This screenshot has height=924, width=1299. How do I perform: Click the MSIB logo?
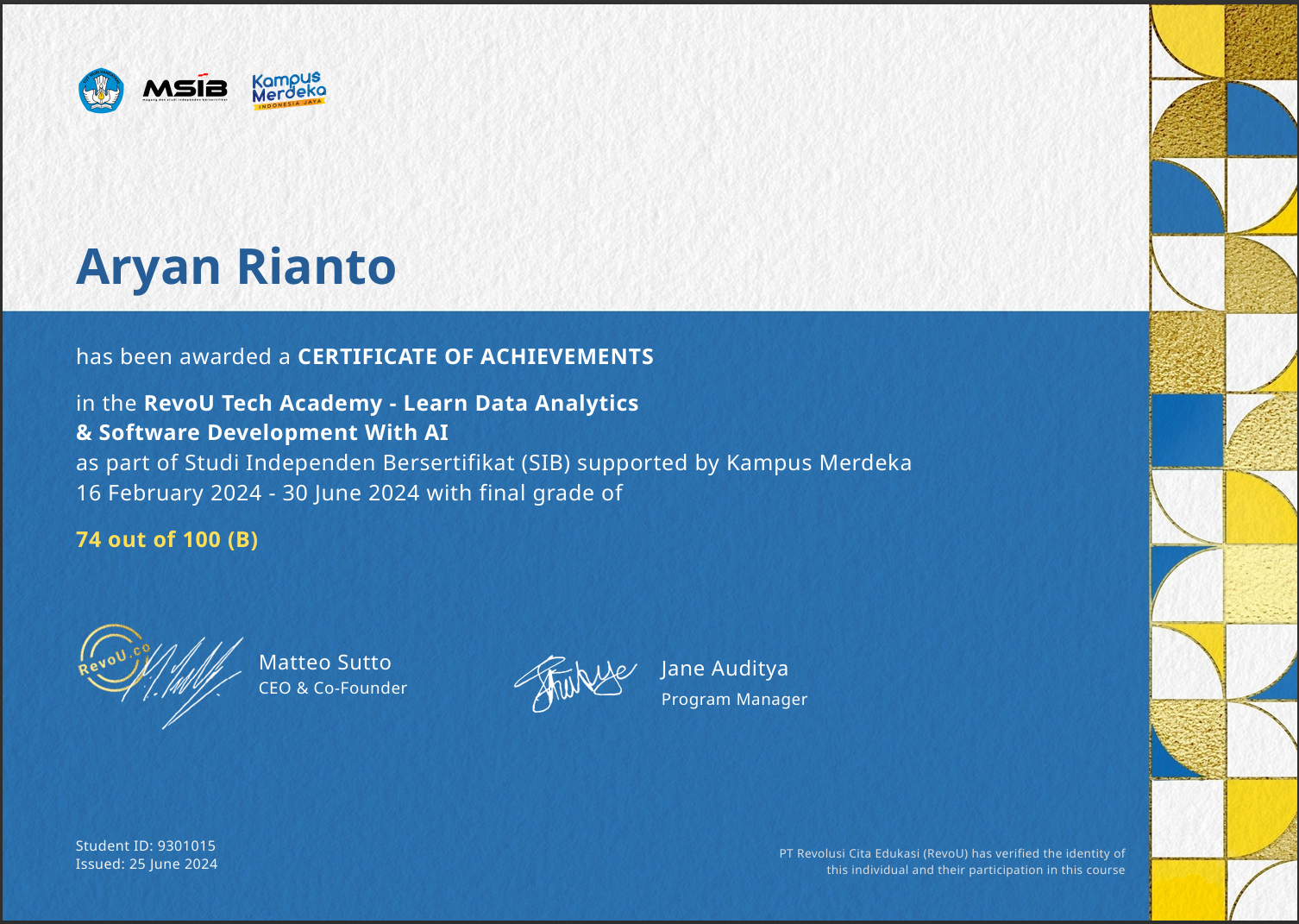pos(185,88)
